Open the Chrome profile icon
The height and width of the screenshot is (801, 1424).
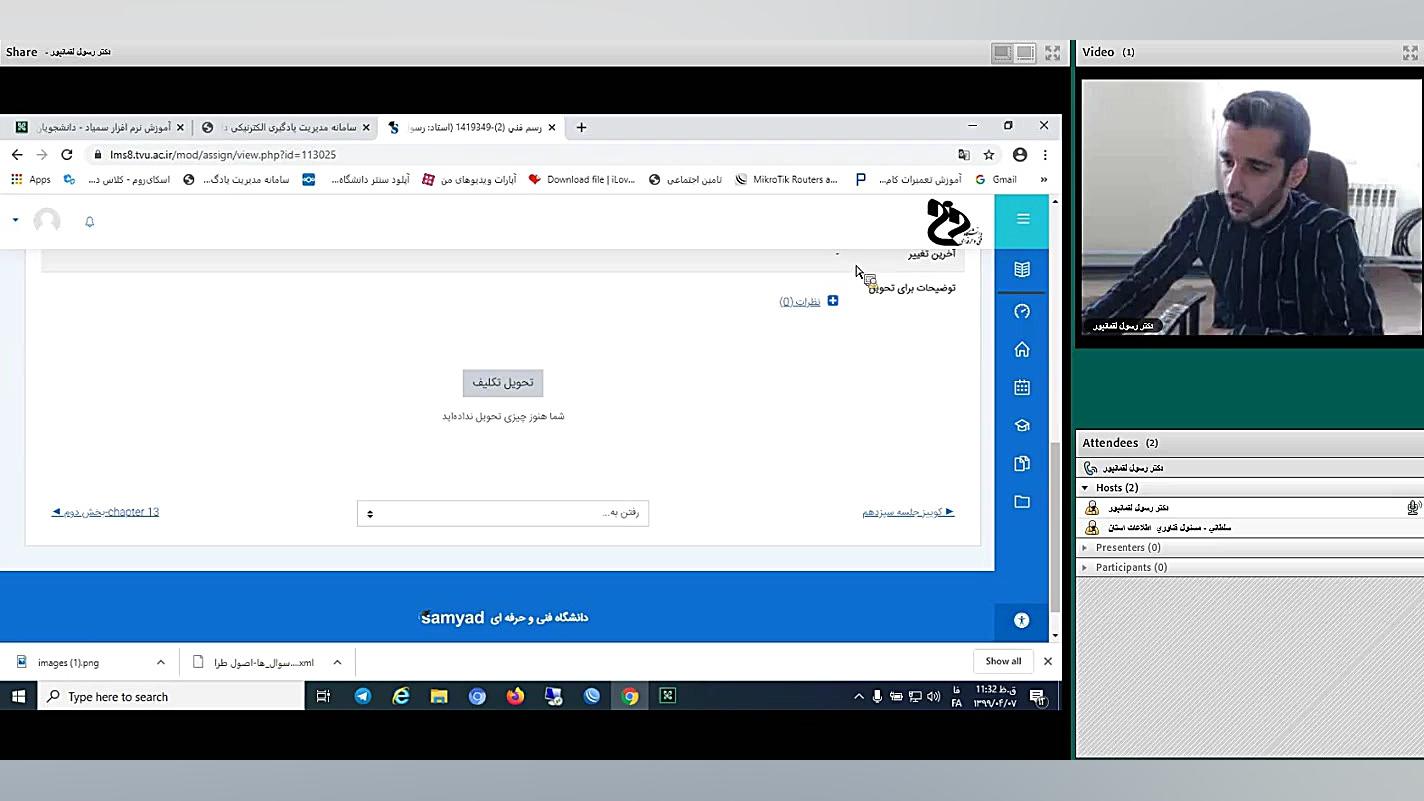point(1020,155)
